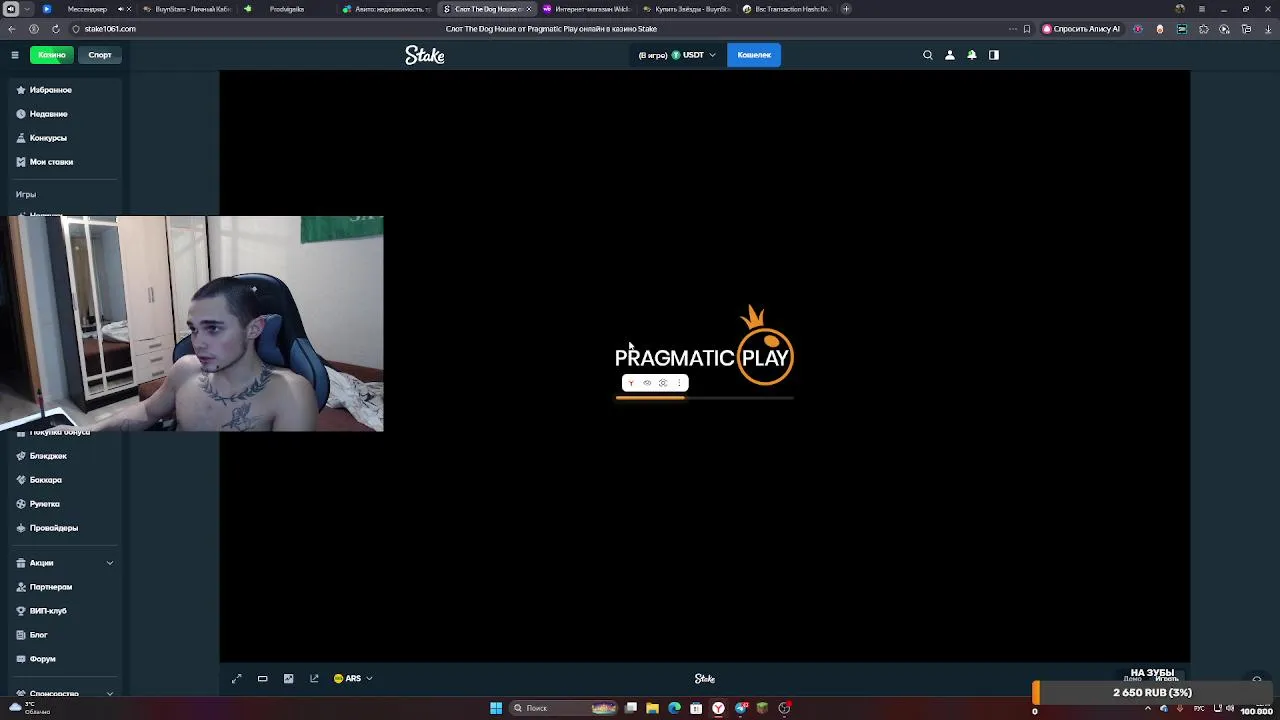Click the Stake logo below game
The height and width of the screenshot is (720, 1280).
[x=705, y=679]
